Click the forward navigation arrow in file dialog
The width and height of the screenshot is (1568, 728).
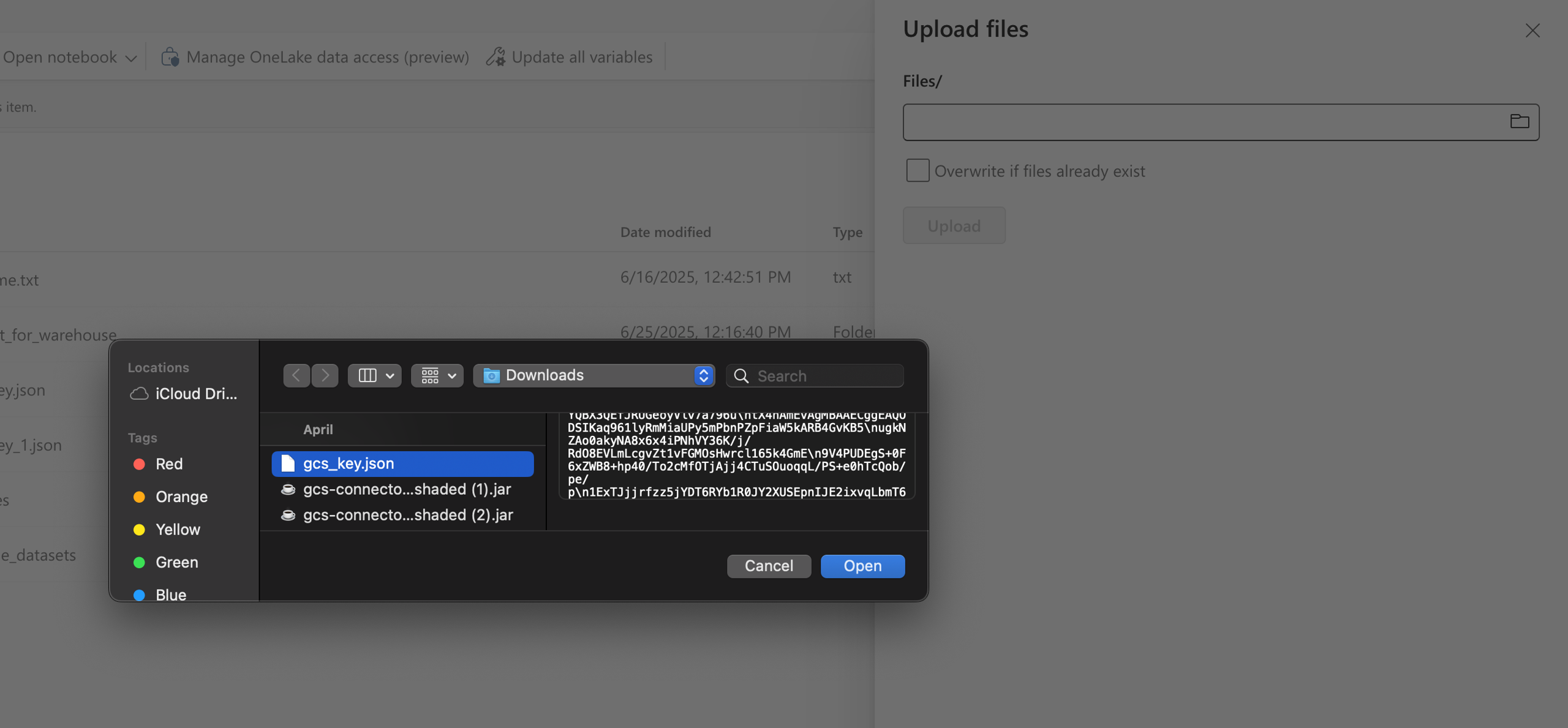click(325, 375)
